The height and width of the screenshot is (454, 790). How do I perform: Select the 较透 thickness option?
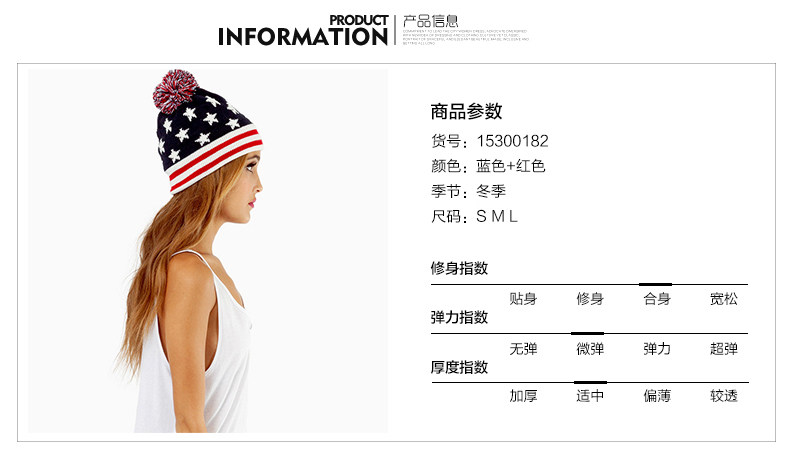[x=724, y=396]
